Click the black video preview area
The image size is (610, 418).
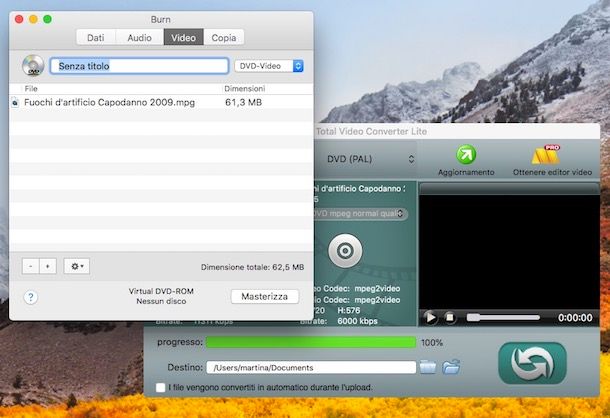[x=510, y=252]
